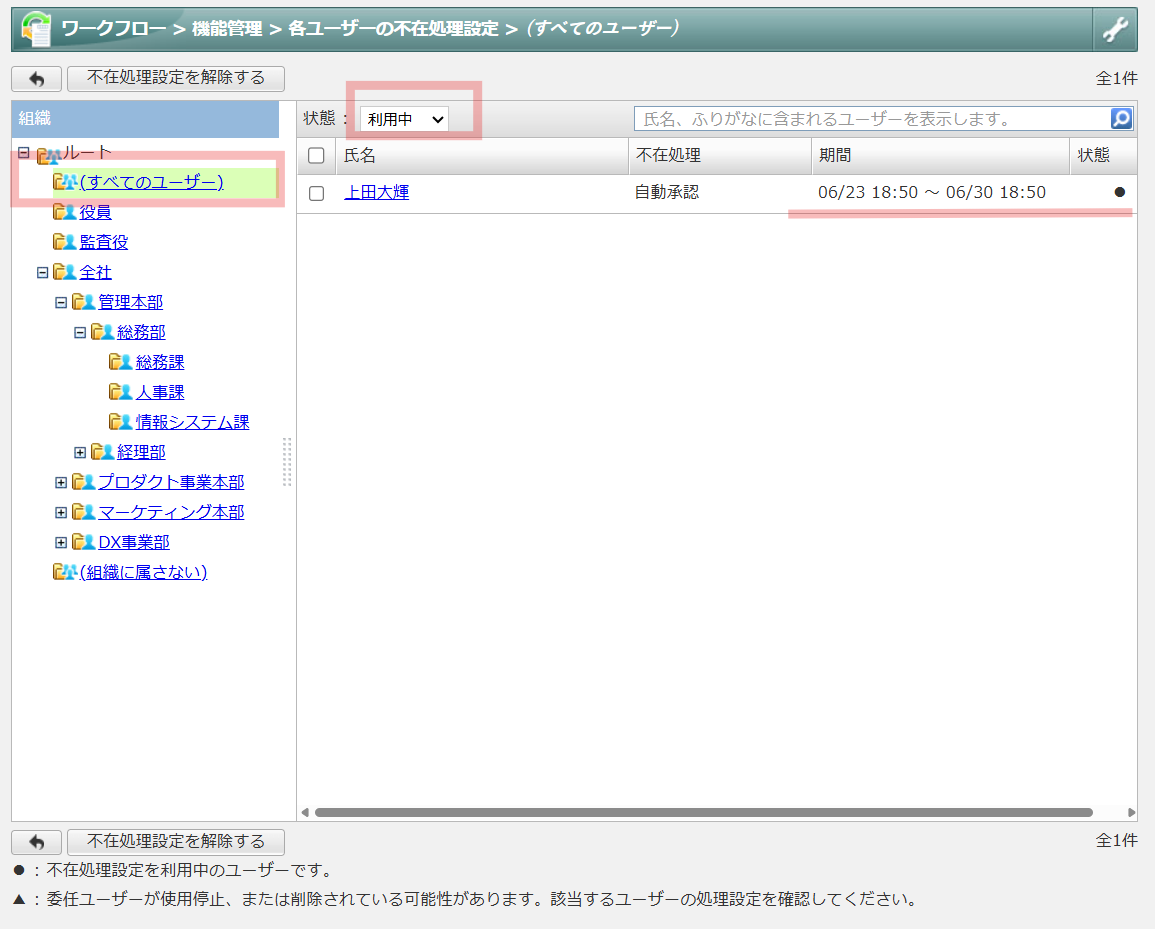Click the folder icon beside 経理部
The height and width of the screenshot is (929, 1155).
pyautogui.click(x=102, y=452)
